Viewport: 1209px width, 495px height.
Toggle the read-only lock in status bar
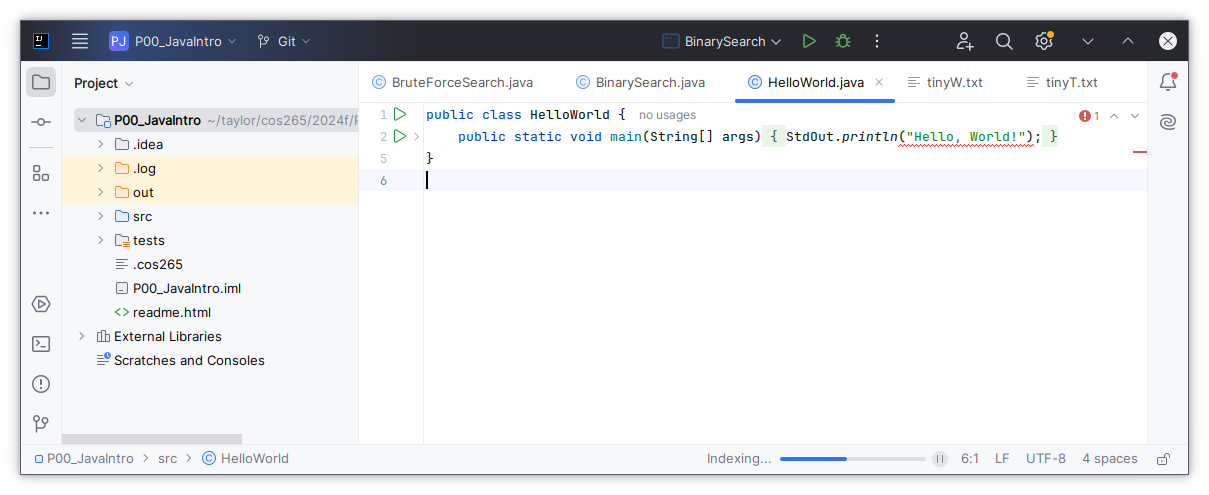[x=1163, y=459]
